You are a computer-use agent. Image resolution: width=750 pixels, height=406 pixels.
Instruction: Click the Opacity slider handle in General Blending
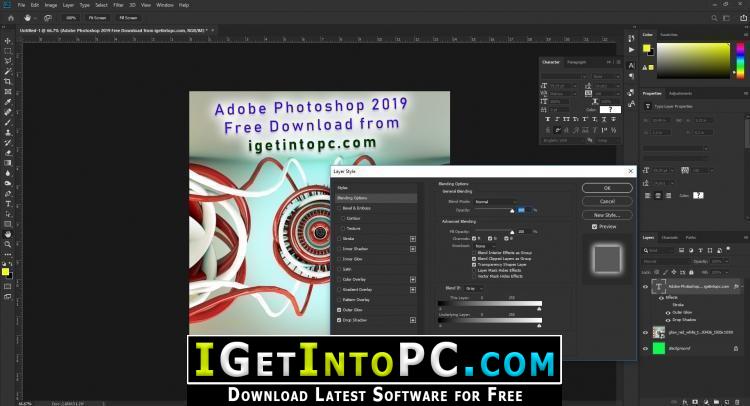(512, 211)
